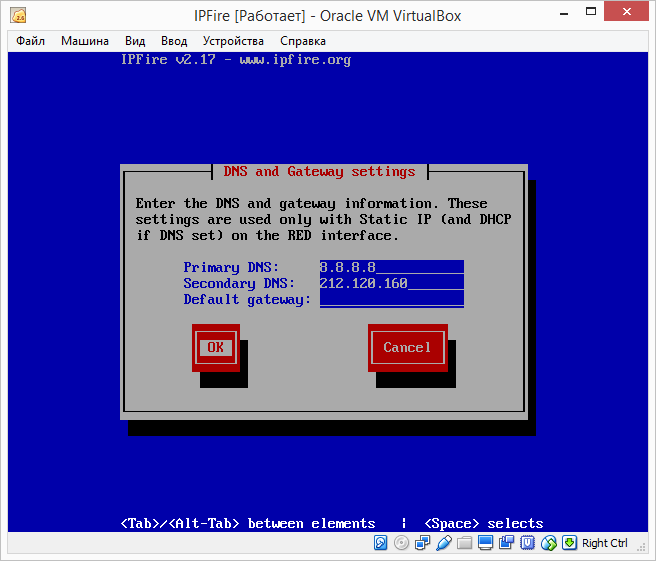The image size is (656, 561).
Task: Click the 'Secondary DNS:' label
Action: tap(239, 284)
